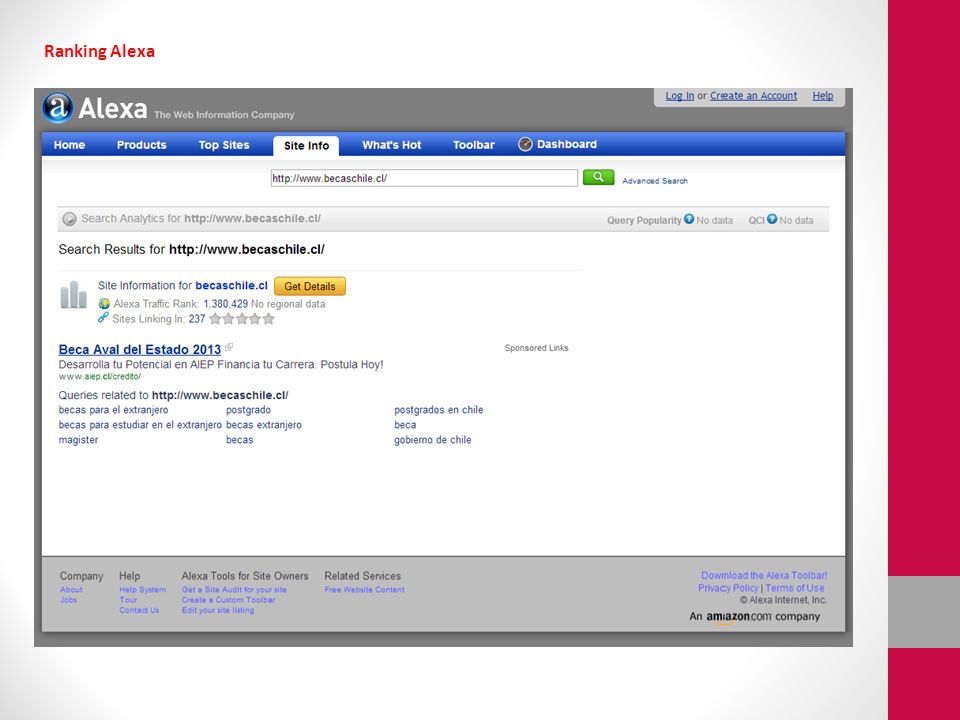Select the query 'beca'
Viewport: 960px width, 720px height.
tap(405, 425)
